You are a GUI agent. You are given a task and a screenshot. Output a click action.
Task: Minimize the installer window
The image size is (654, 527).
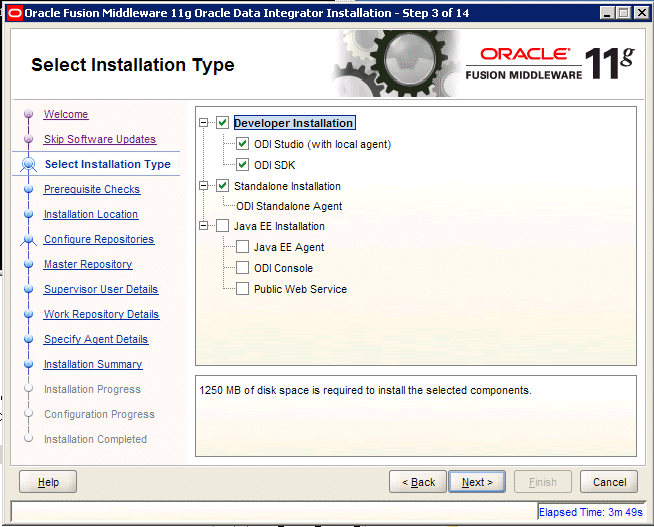click(x=607, y=13)
